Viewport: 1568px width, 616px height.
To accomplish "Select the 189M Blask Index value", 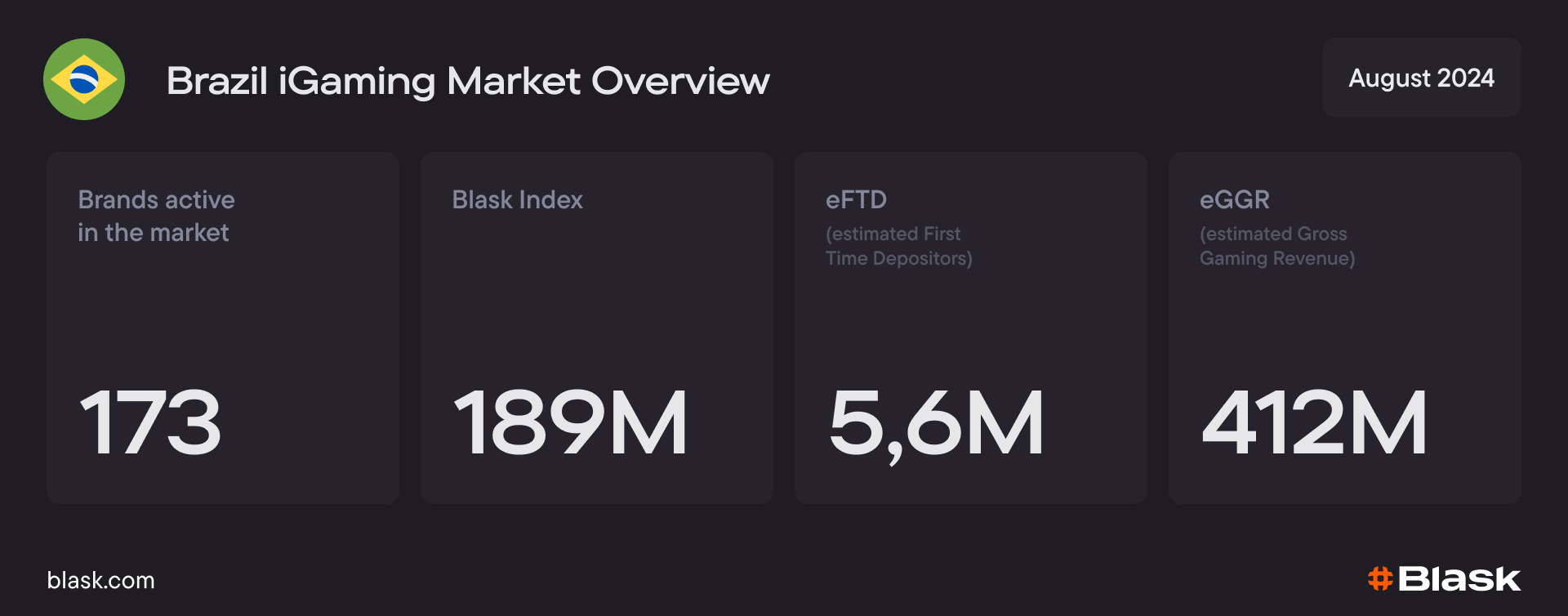I will point(570,422).
